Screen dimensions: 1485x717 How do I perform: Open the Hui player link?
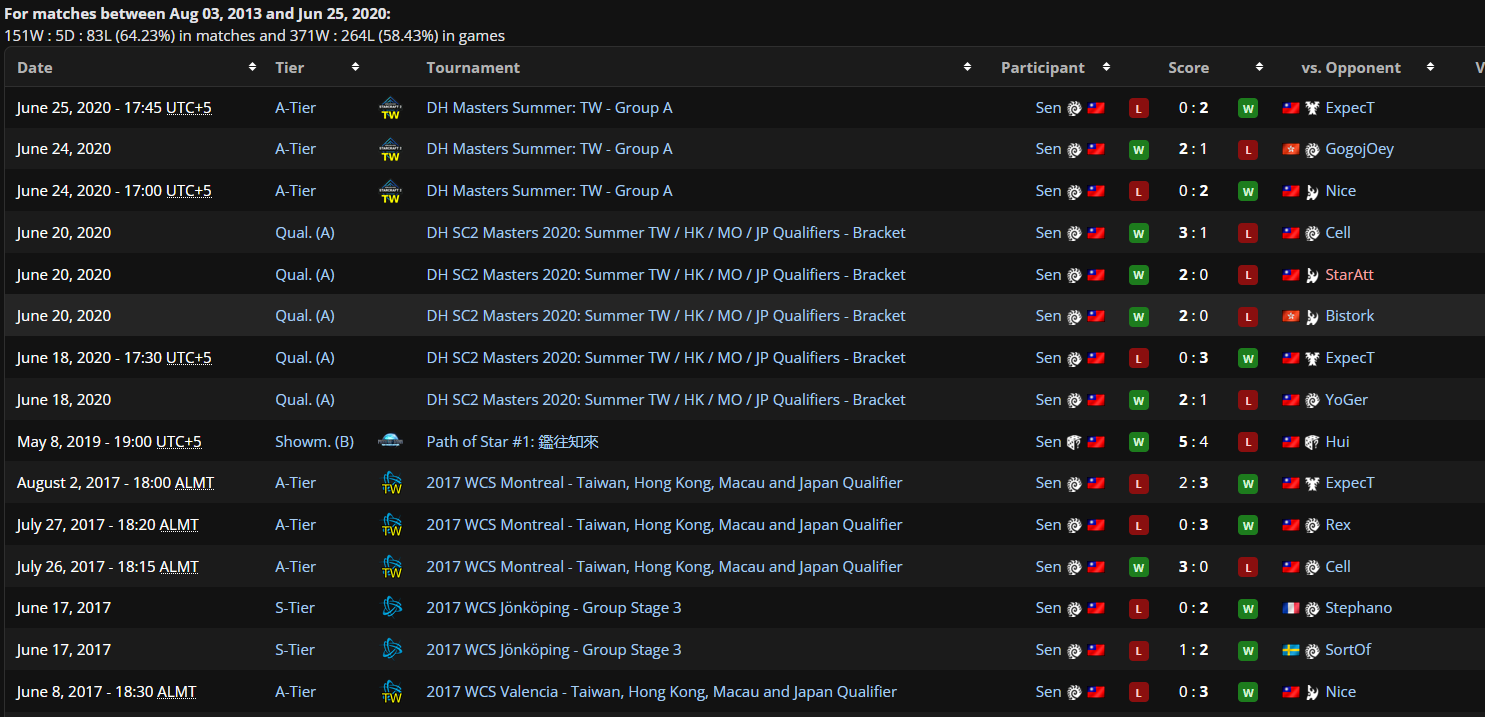[x=1337, y=442]
